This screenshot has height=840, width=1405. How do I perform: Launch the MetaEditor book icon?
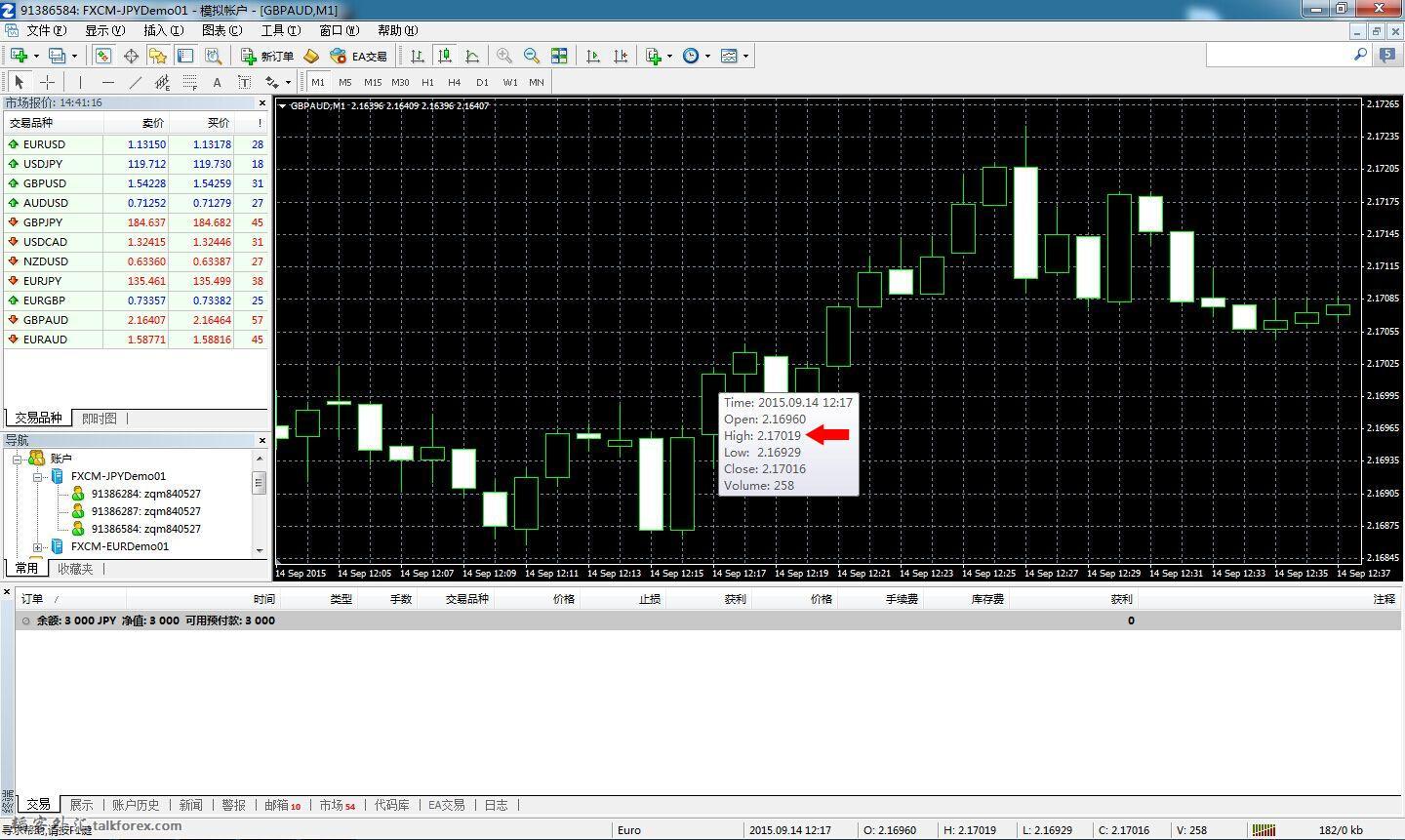(311, 56)
